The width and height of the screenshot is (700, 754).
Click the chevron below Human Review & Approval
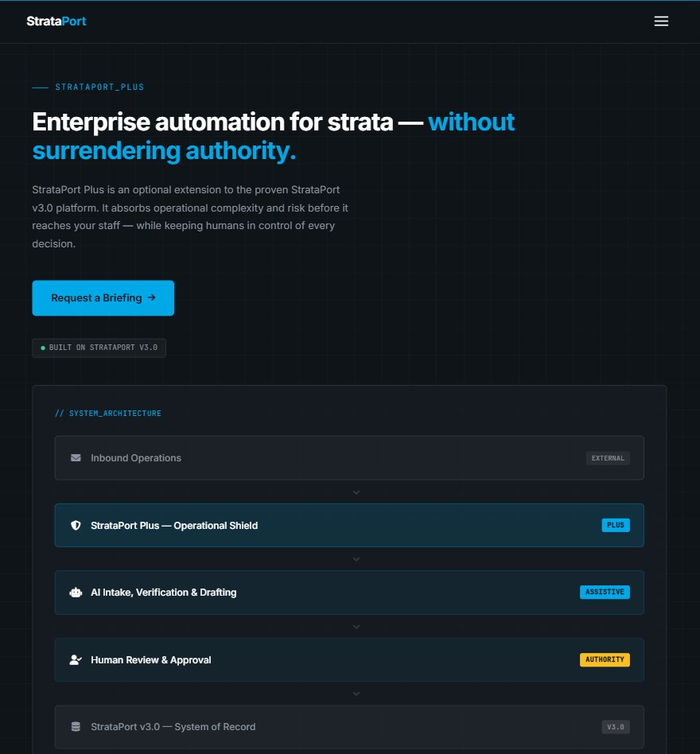click(x=356, y=694)
